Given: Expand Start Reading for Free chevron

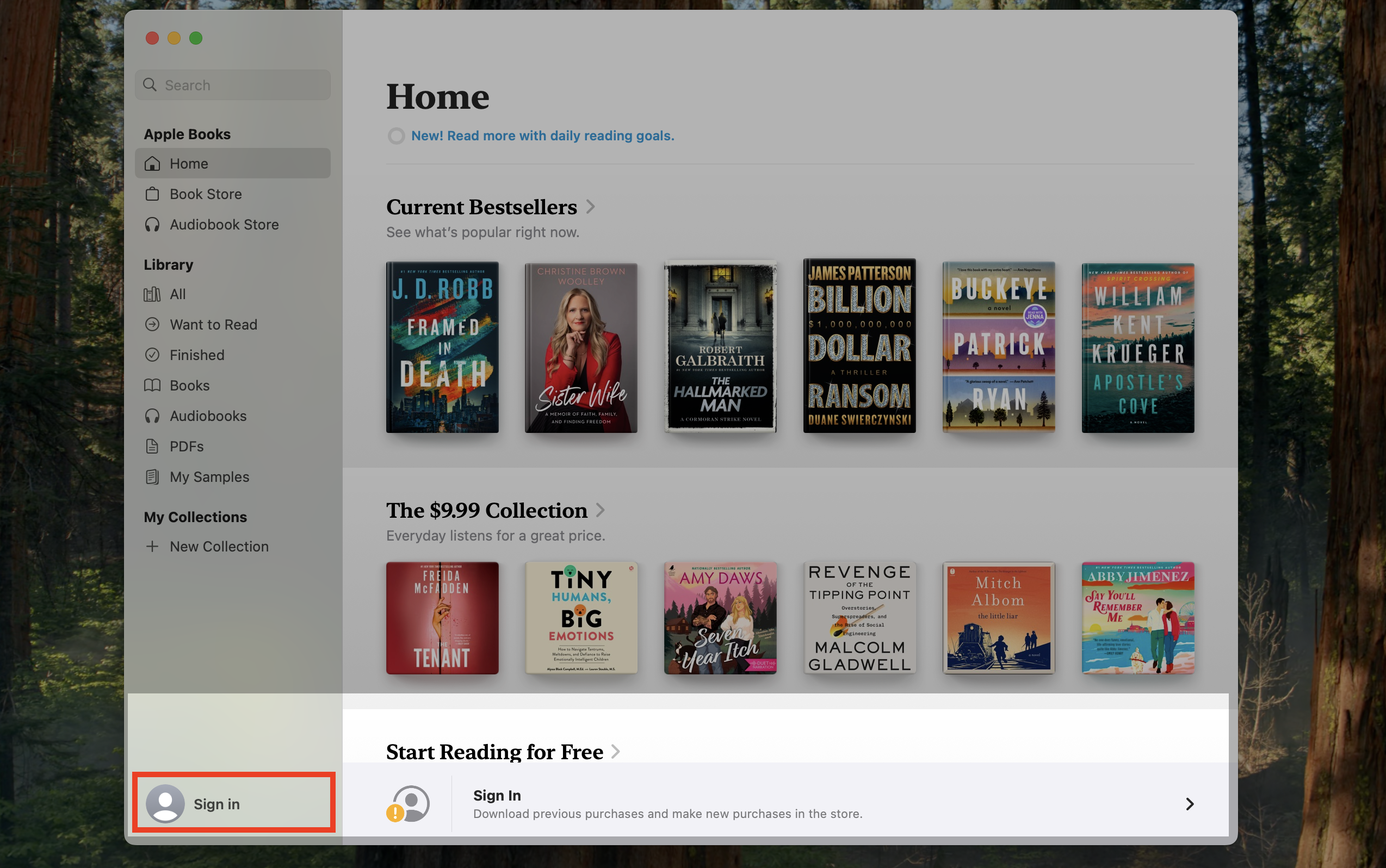Looking at the screenshot, I should click(616, 752).
